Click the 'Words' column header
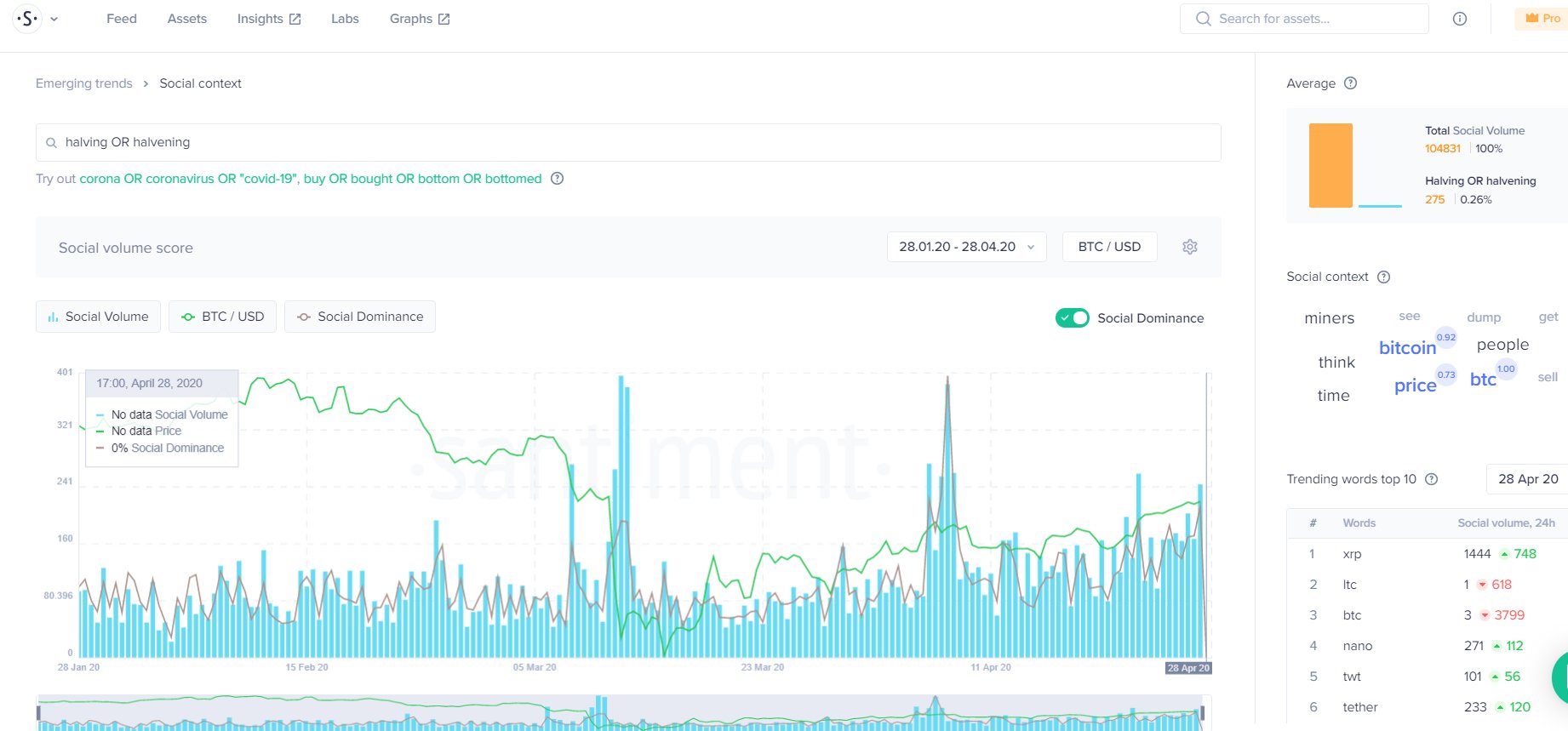The width and height of the screenshot is (1568, 731). [1359, 523]
